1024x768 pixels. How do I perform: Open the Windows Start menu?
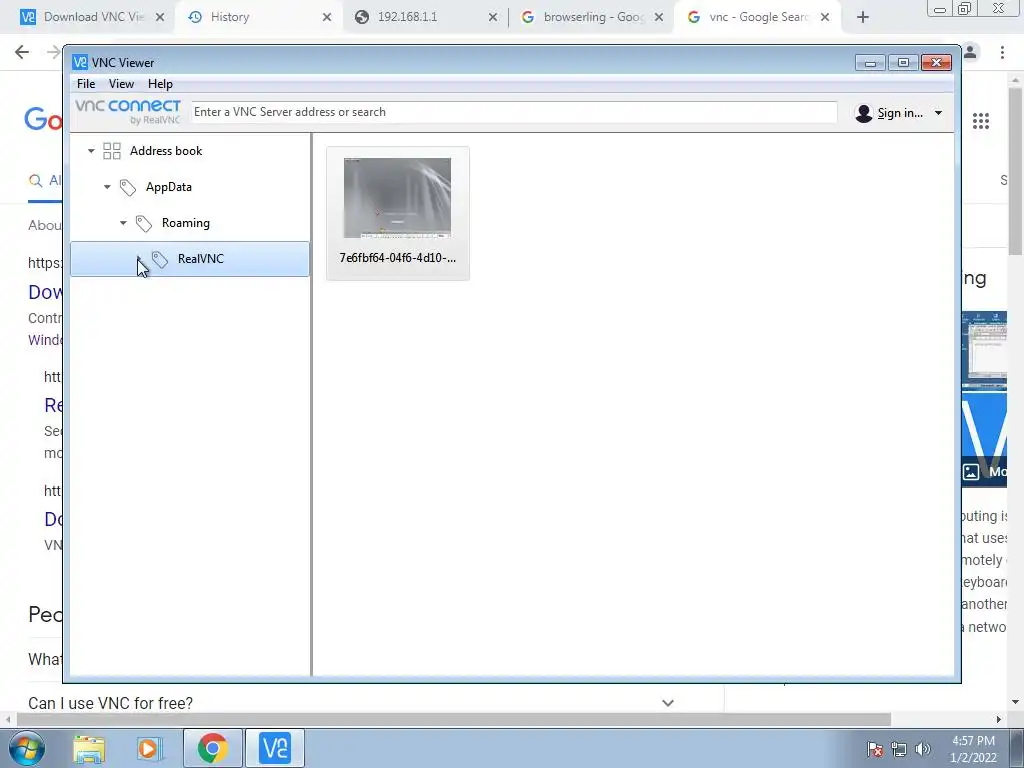(27, 748)
